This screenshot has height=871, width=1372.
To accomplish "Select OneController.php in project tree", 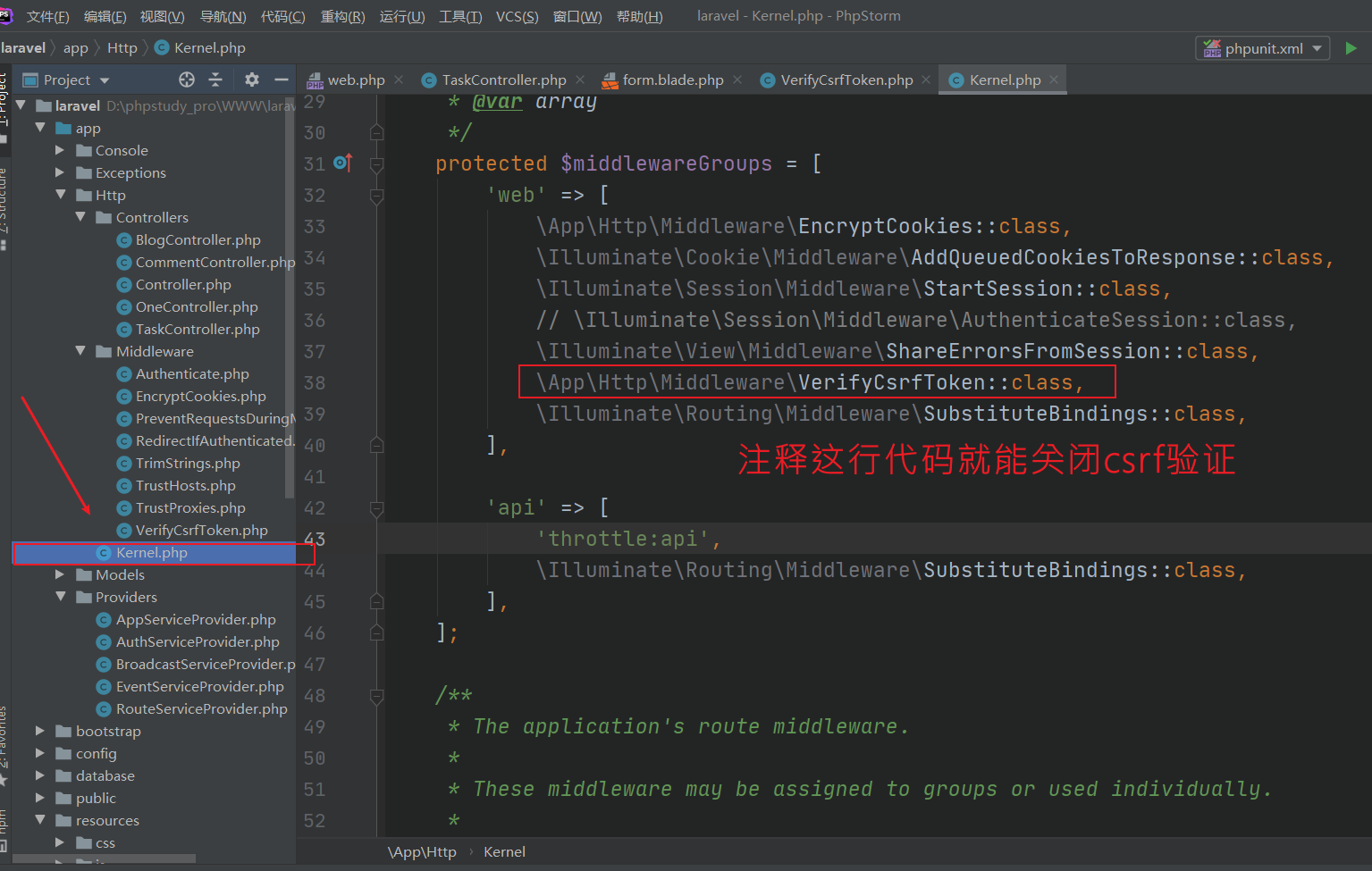I will tap(188, 306).
